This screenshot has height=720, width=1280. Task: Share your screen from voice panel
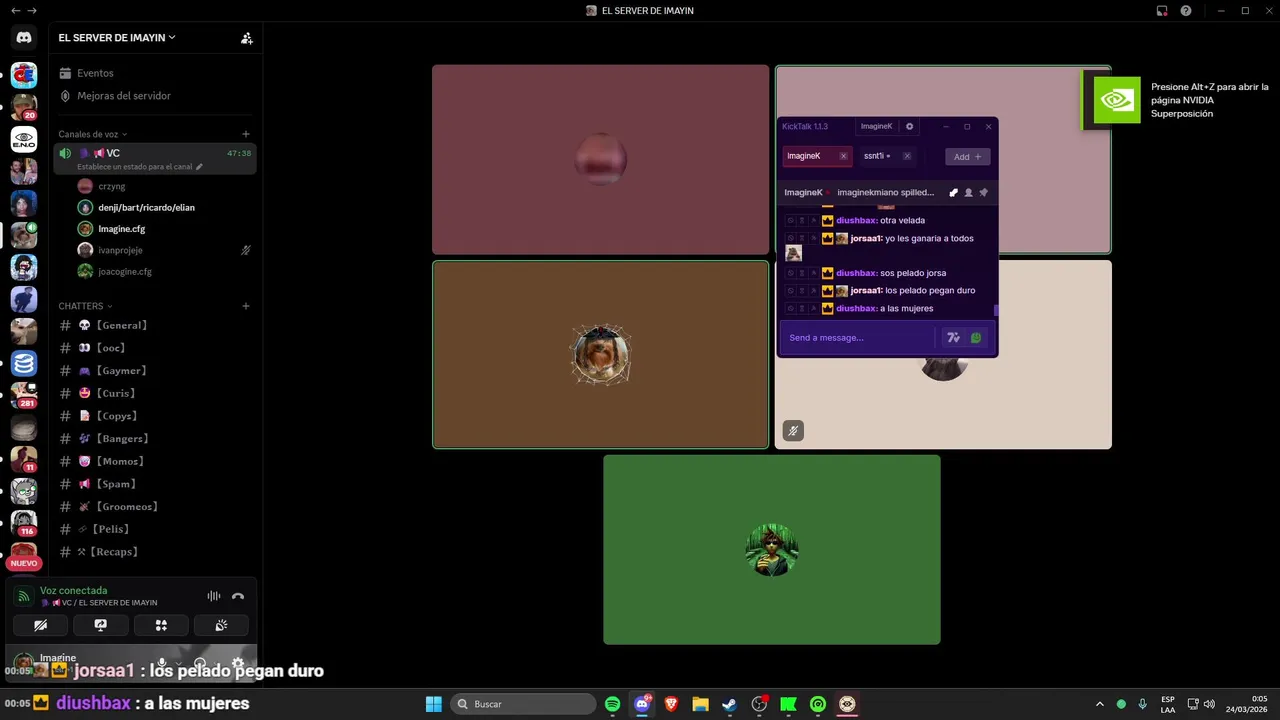pos(101,625)
